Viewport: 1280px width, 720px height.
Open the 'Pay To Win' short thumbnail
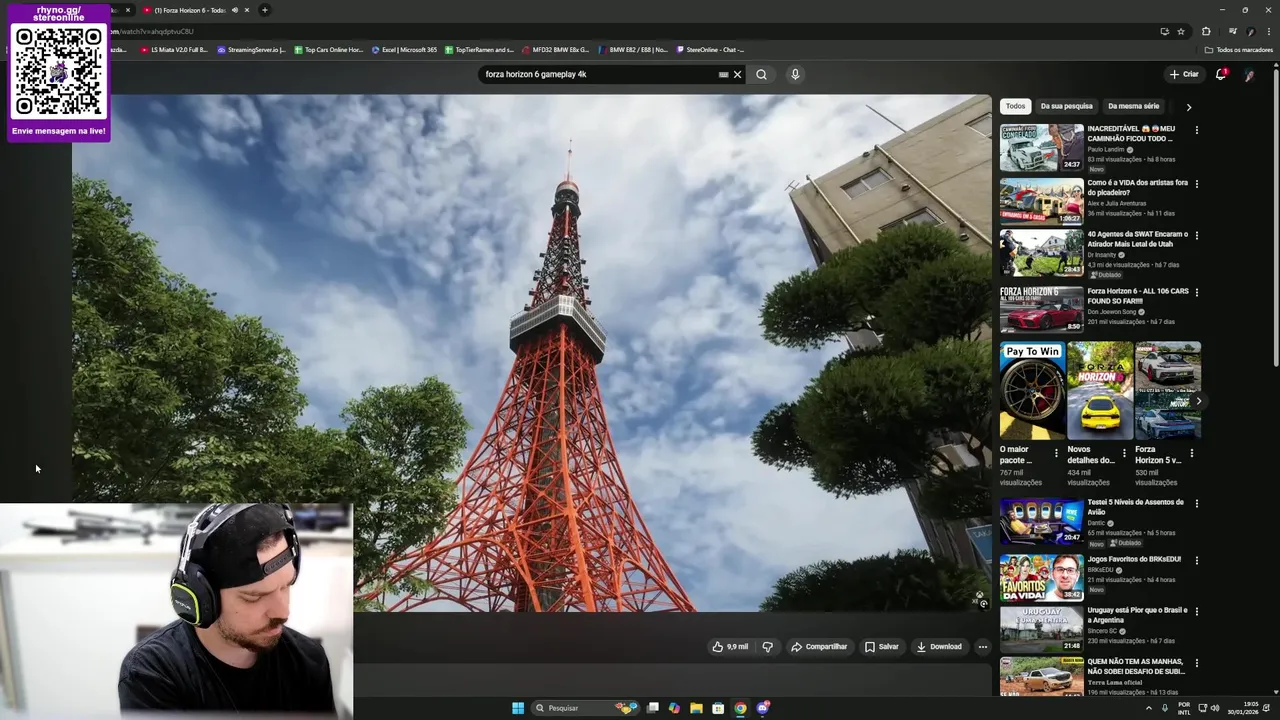point(1032,391)
